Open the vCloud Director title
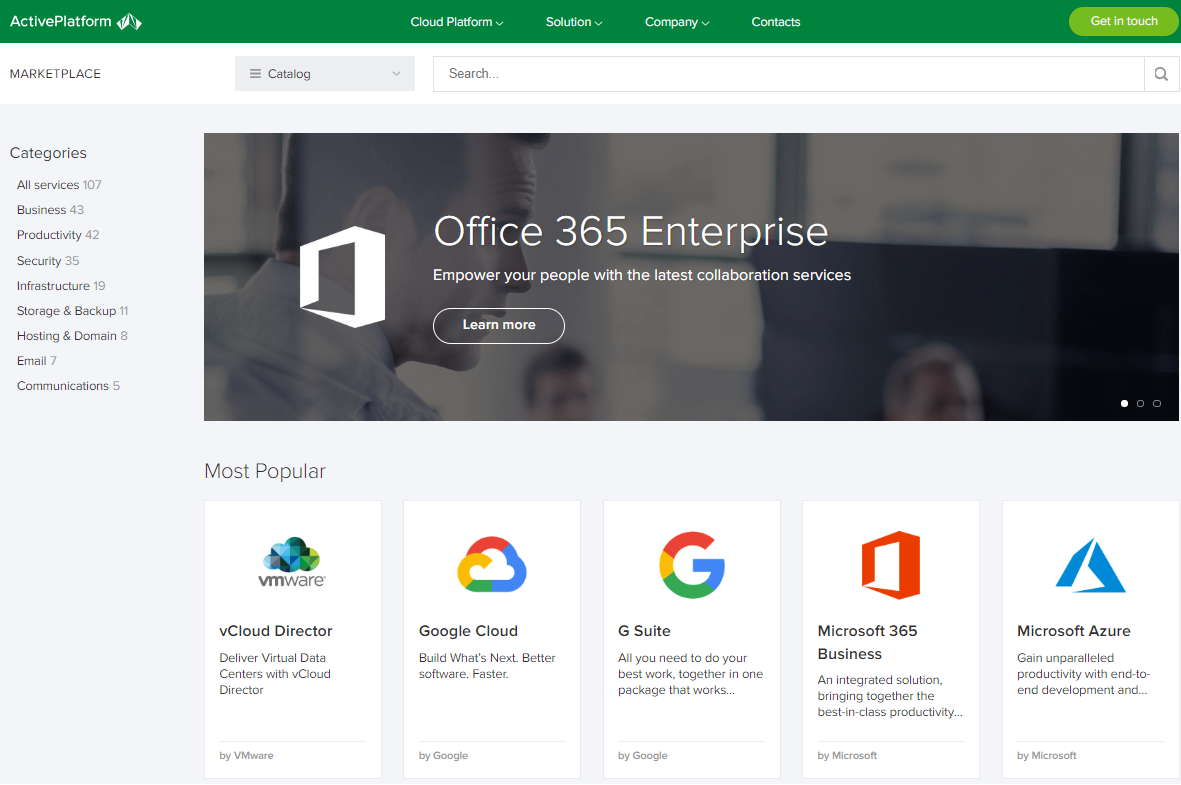The height and width of the screenshot is (785, 1181). pyautogui.click(x=276, y=631)
